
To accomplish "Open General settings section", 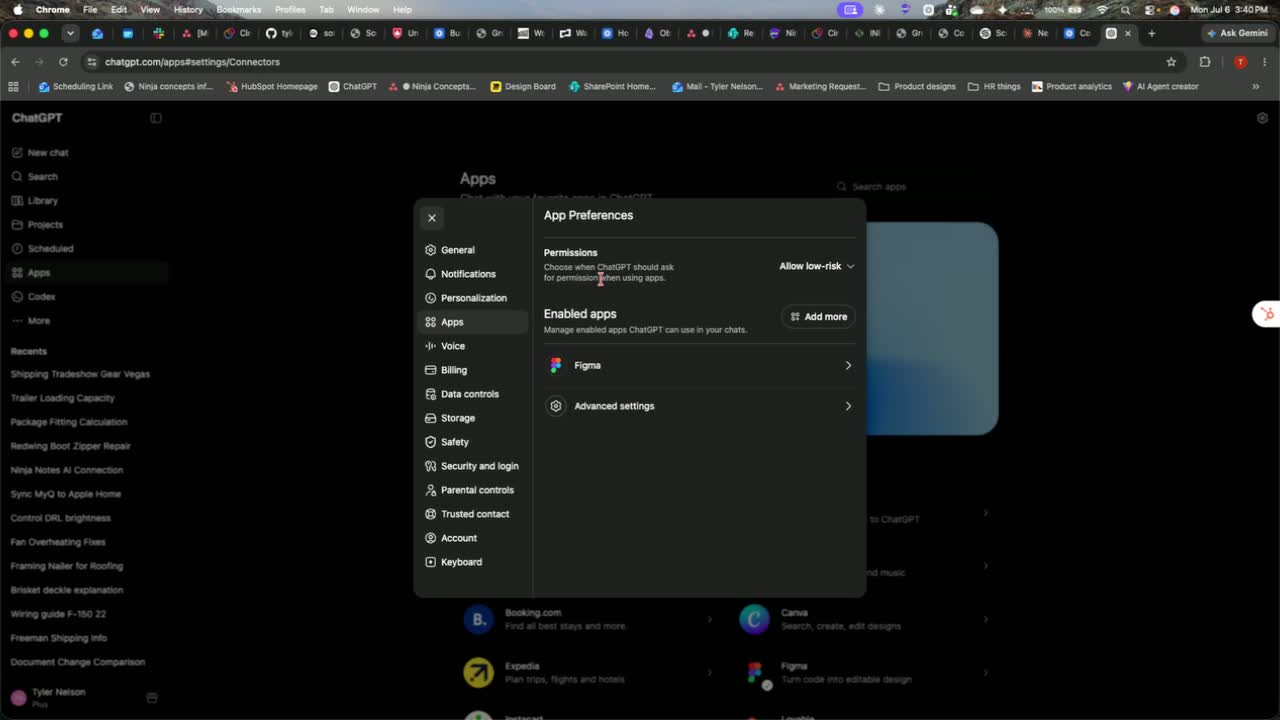I will point(472,250).
